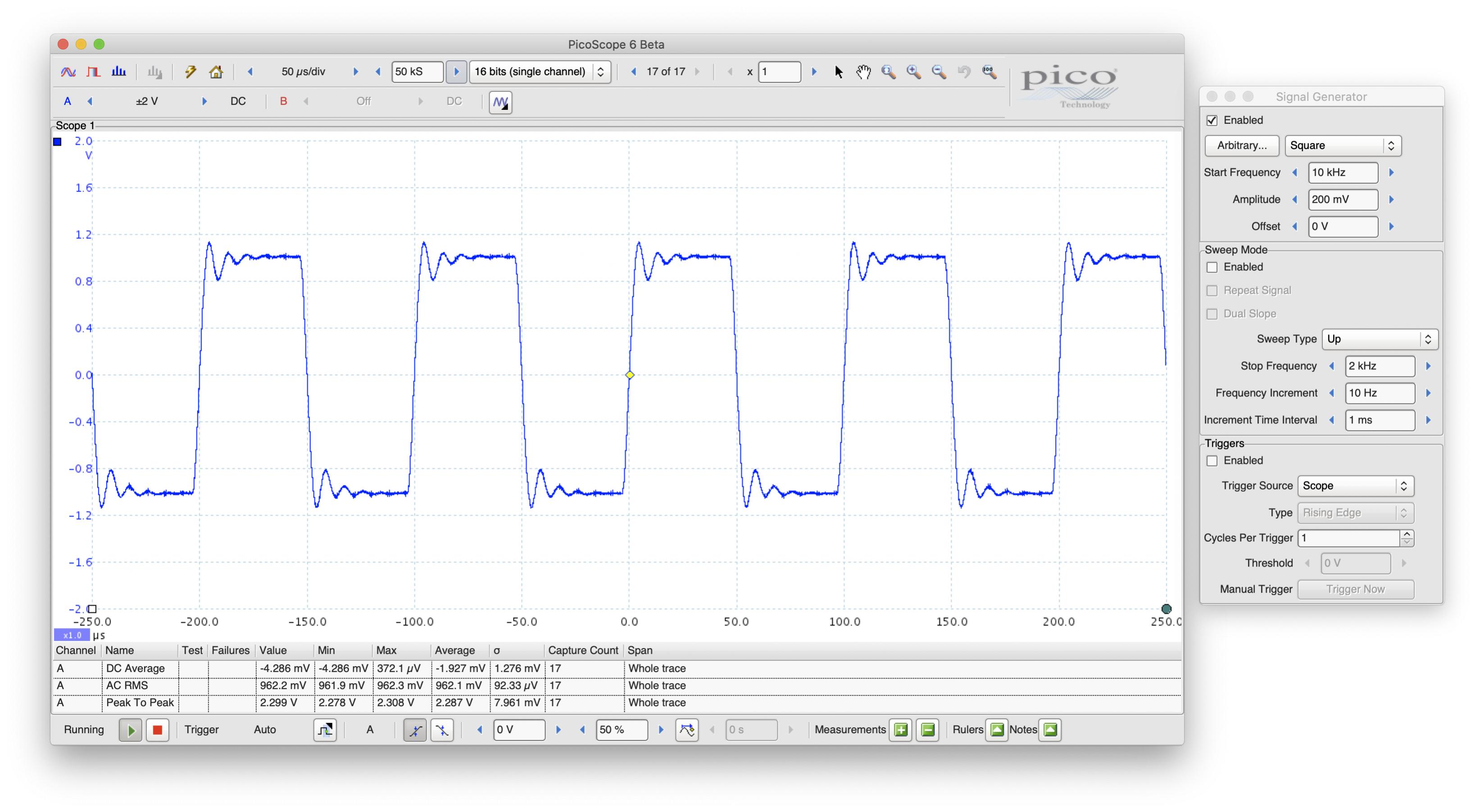
Task: Zoom to full view 100% icon
Action: pos(989,72)
